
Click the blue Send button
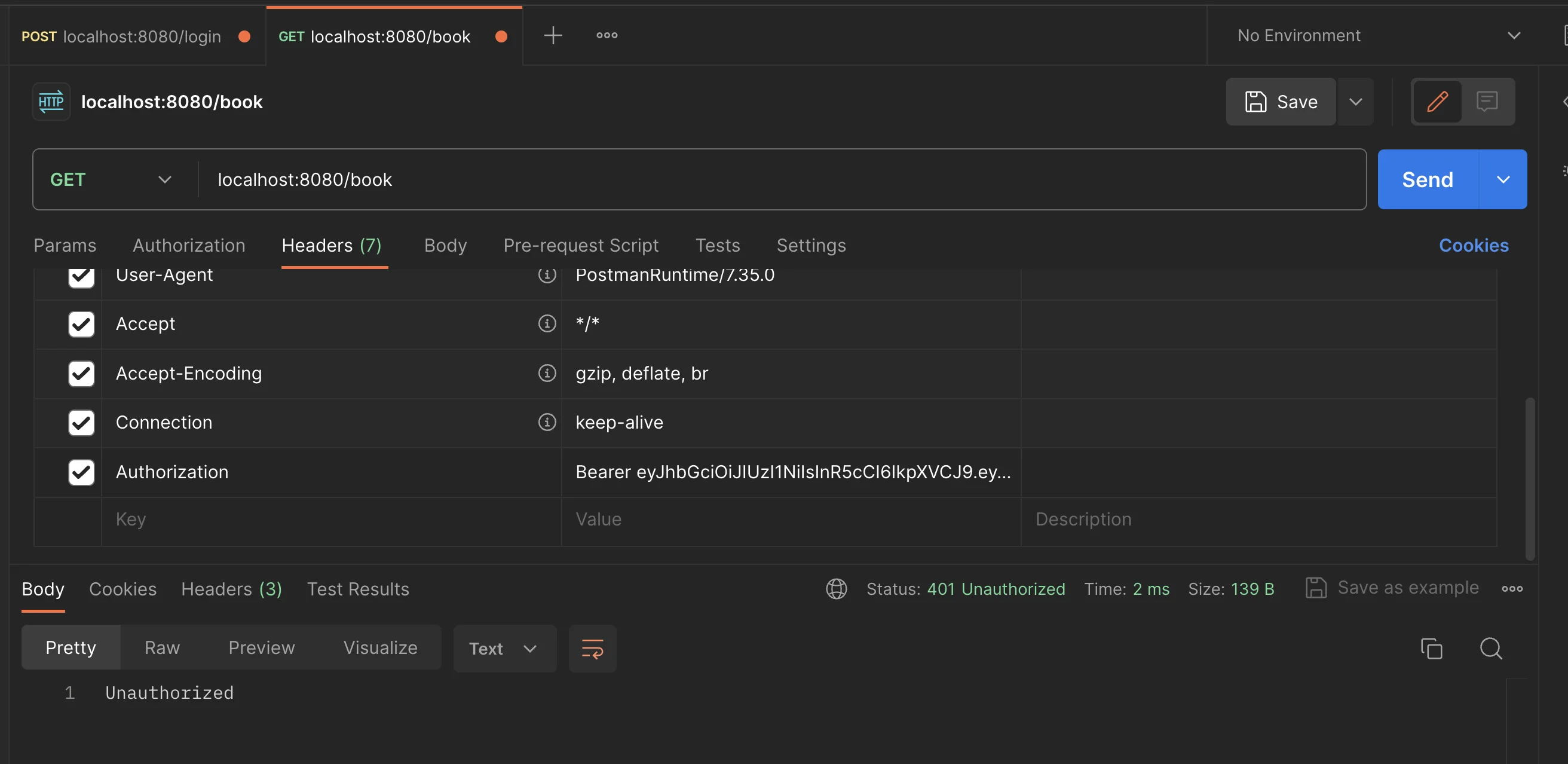pyautogui.click(x=1428, y=179)
